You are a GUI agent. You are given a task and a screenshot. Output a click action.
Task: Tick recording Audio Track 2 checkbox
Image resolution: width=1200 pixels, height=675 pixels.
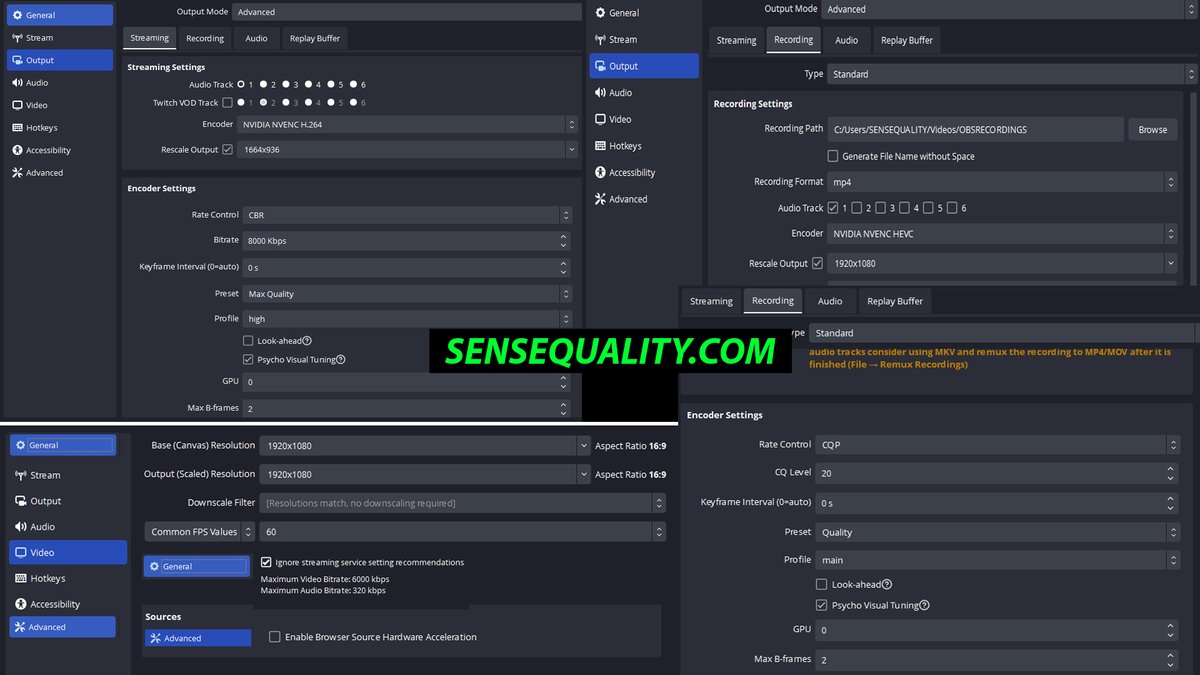857,208
